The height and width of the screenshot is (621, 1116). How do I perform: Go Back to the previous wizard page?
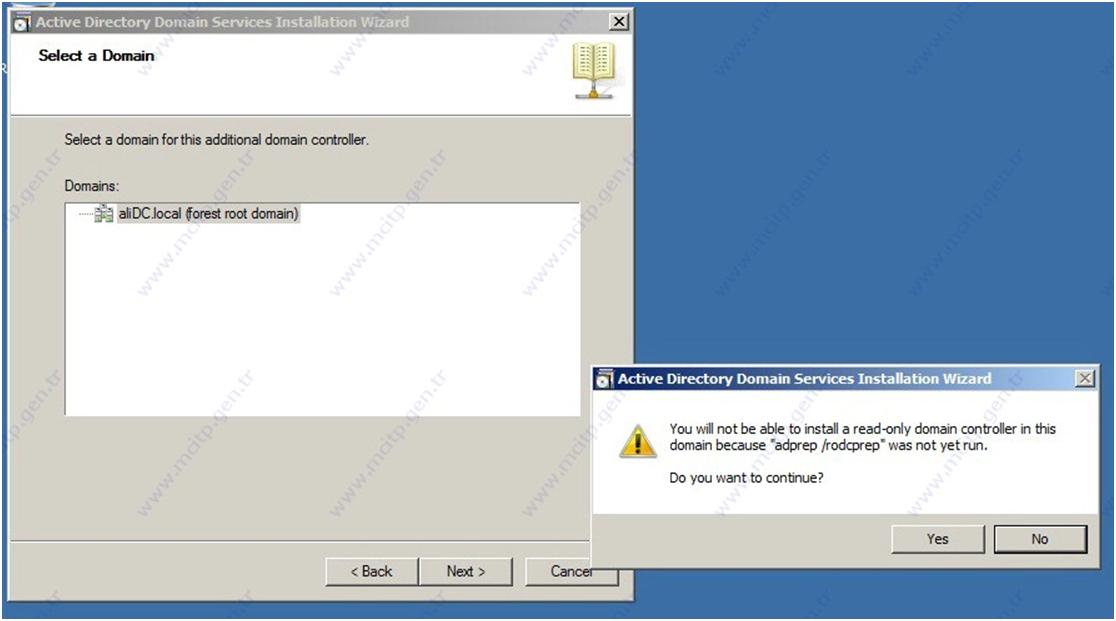pos(371,571)
